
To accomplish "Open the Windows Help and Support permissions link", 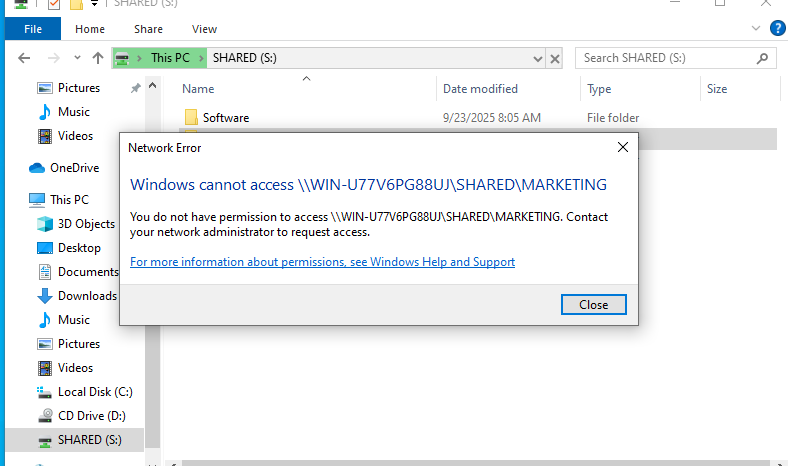I will click(x=322, y=262).
